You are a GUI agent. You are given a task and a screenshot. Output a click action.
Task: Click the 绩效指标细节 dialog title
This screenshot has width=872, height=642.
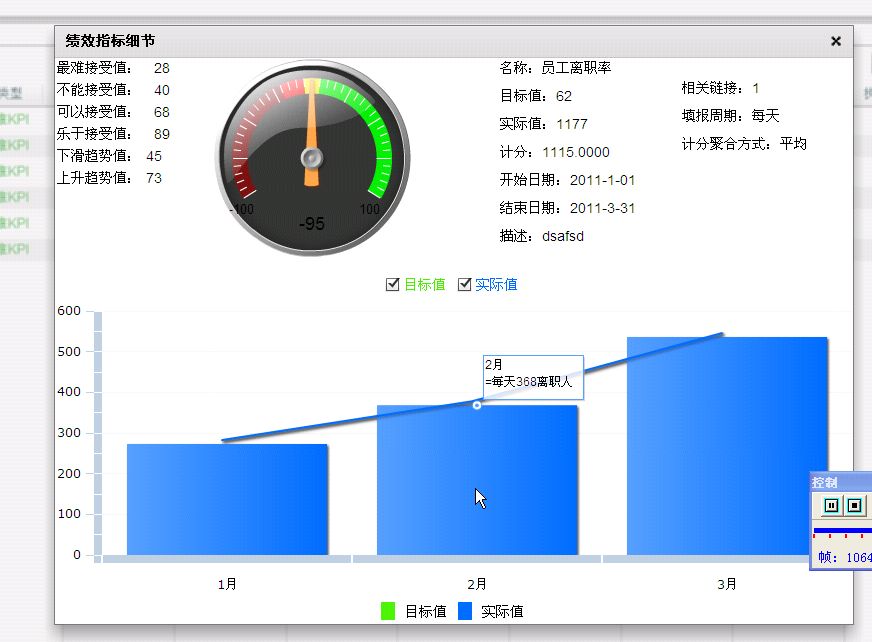pos(110,41)
